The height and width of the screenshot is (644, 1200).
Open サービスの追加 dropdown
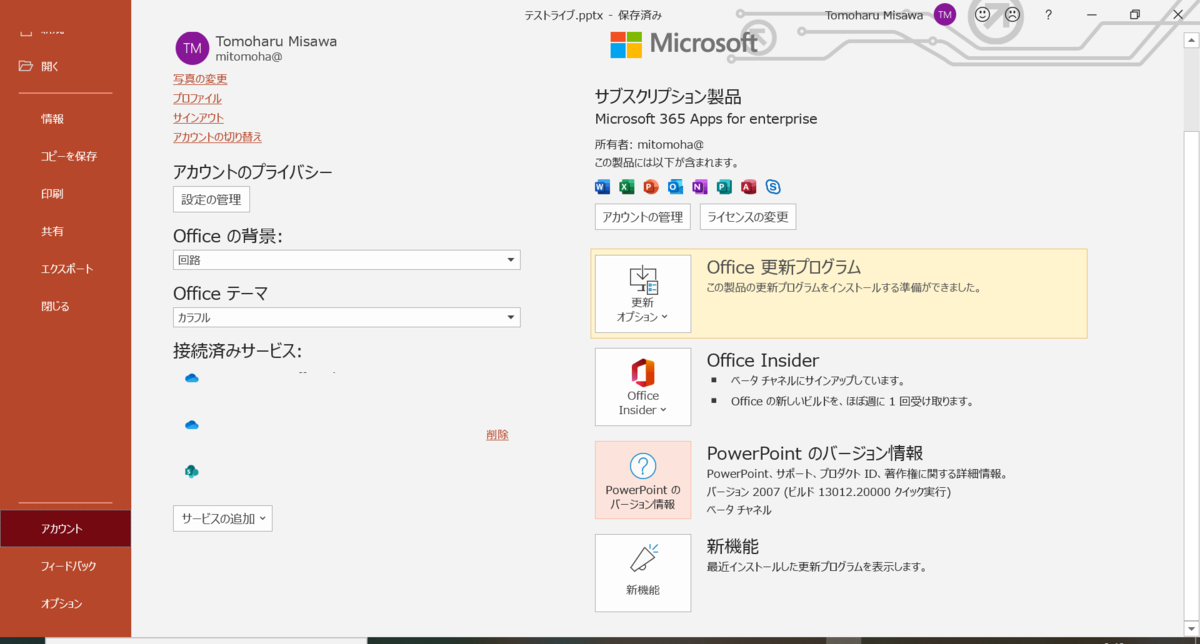click(x=223, y=518)
